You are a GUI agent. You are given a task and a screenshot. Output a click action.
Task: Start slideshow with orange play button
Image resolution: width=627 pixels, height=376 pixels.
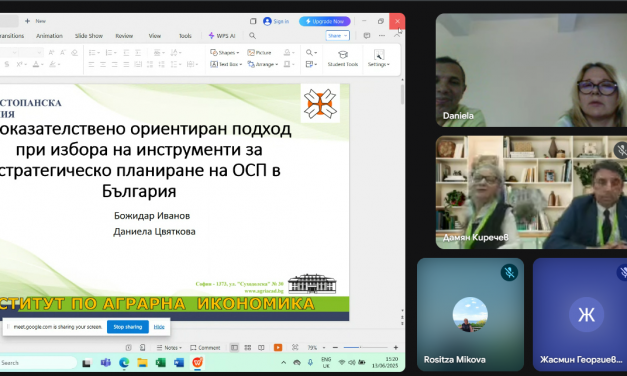pyautogui.click(x=278, y=348)
